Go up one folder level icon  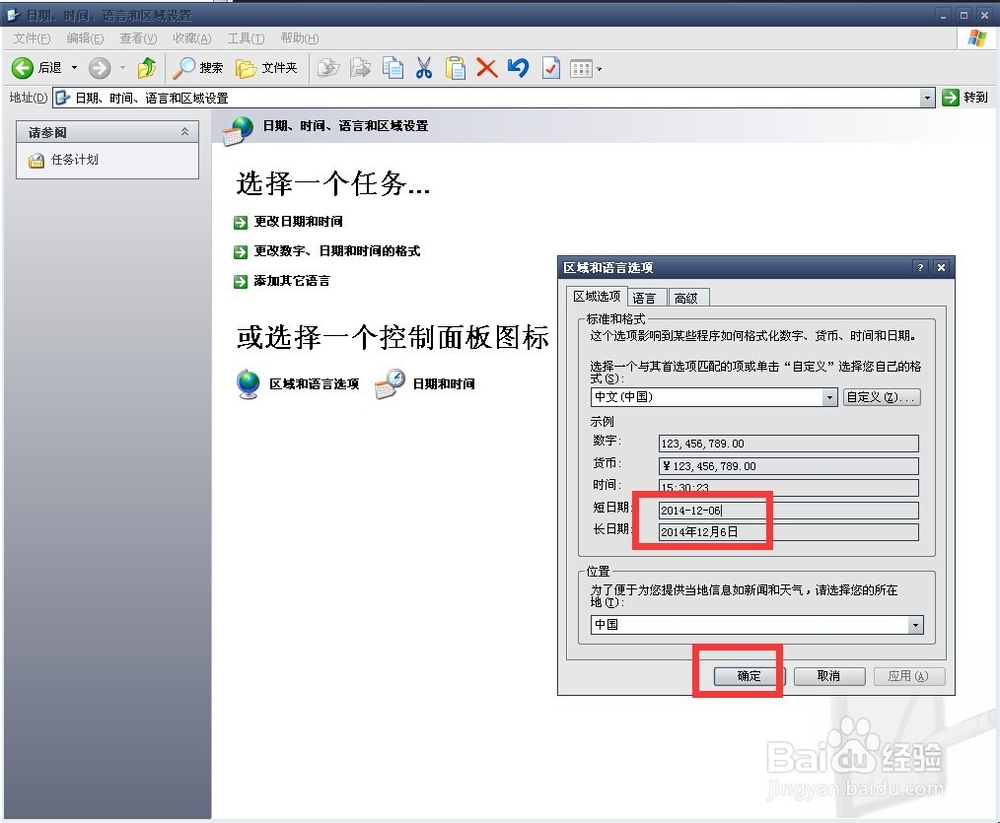[x=147, y=68]
